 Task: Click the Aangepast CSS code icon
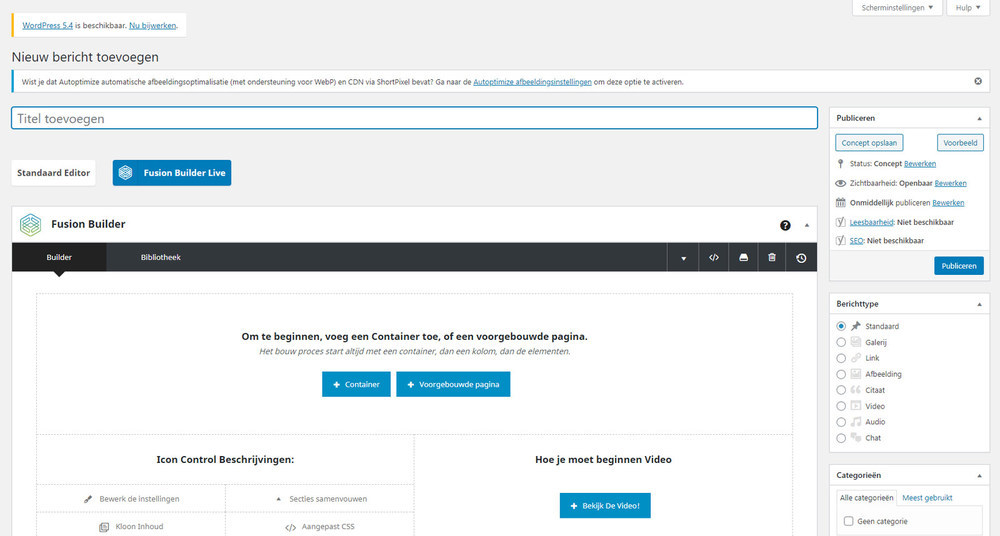[x=290, y=527]
